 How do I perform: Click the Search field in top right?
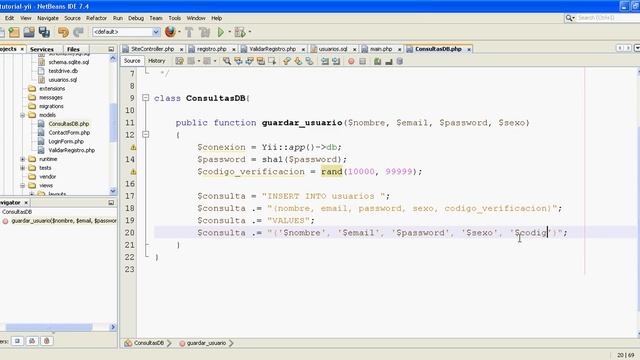tap(607, 18)
